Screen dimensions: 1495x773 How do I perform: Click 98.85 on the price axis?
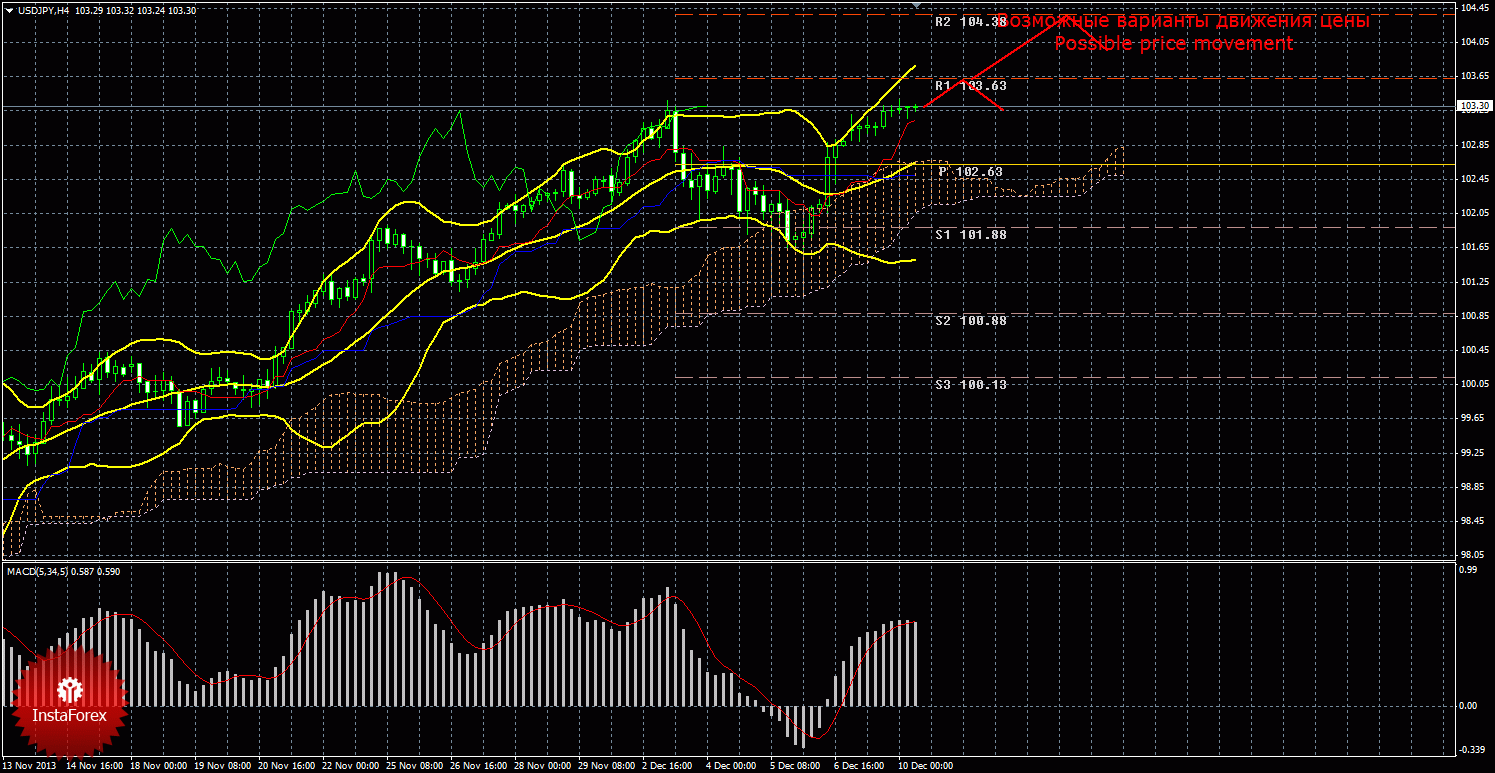click(1473, 487)
